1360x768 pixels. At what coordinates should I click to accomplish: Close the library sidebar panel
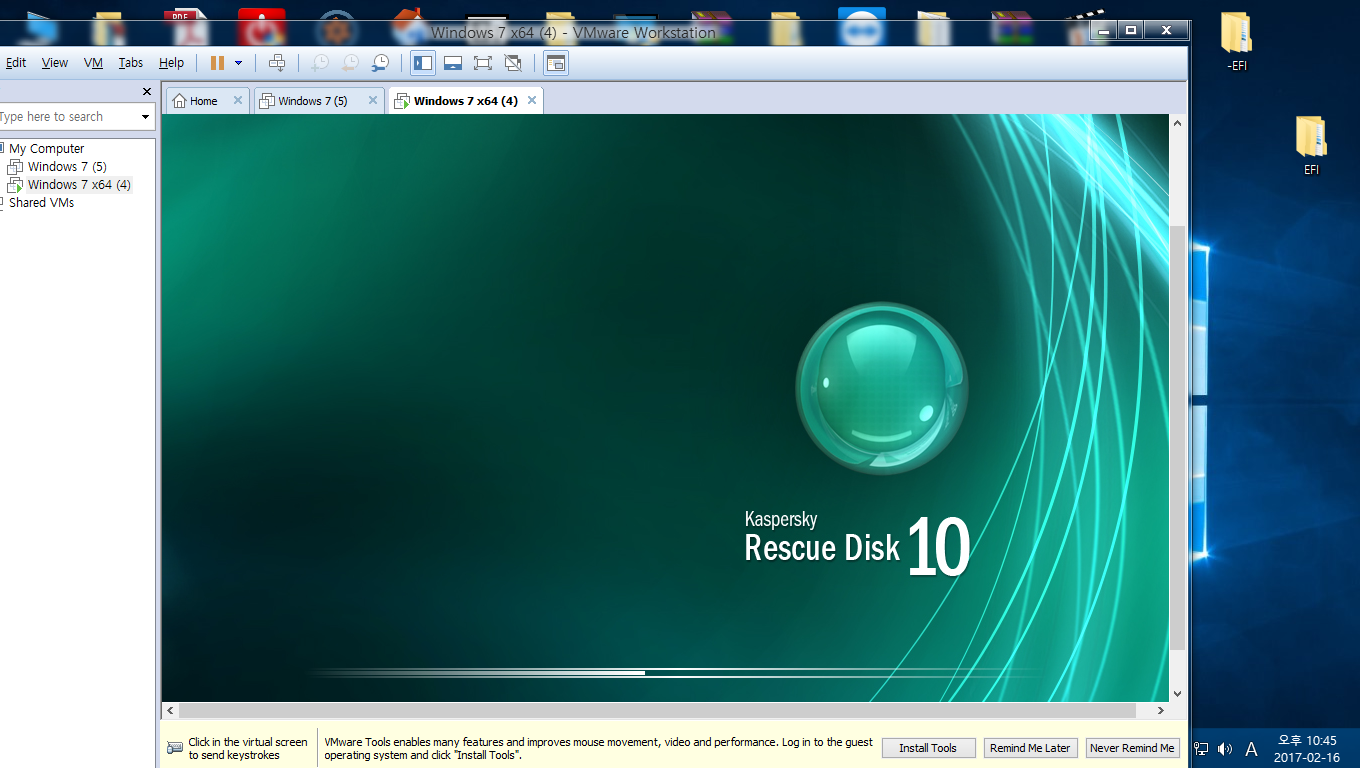(146, 92)
